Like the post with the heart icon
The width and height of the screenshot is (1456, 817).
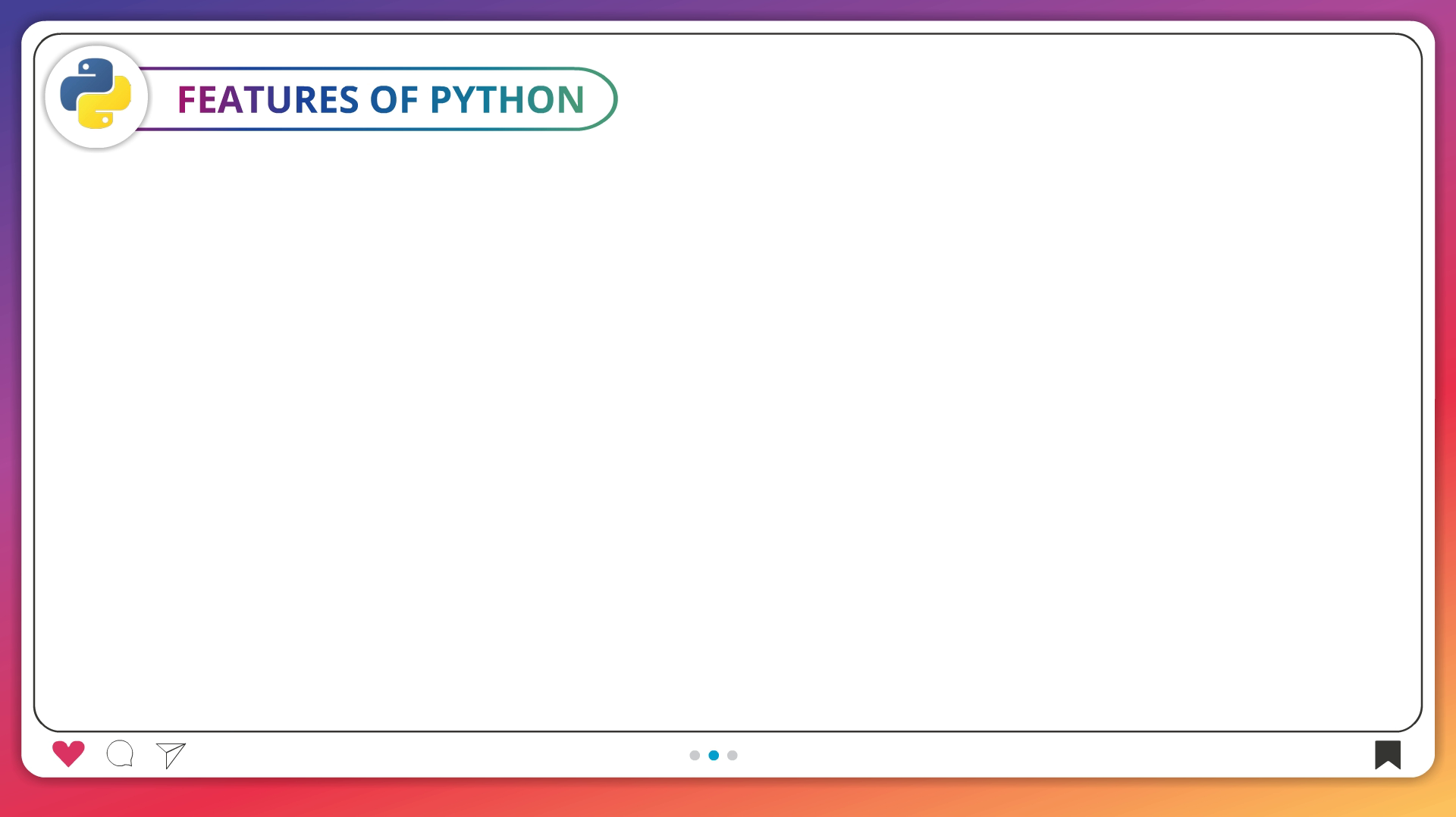(68, 753)
